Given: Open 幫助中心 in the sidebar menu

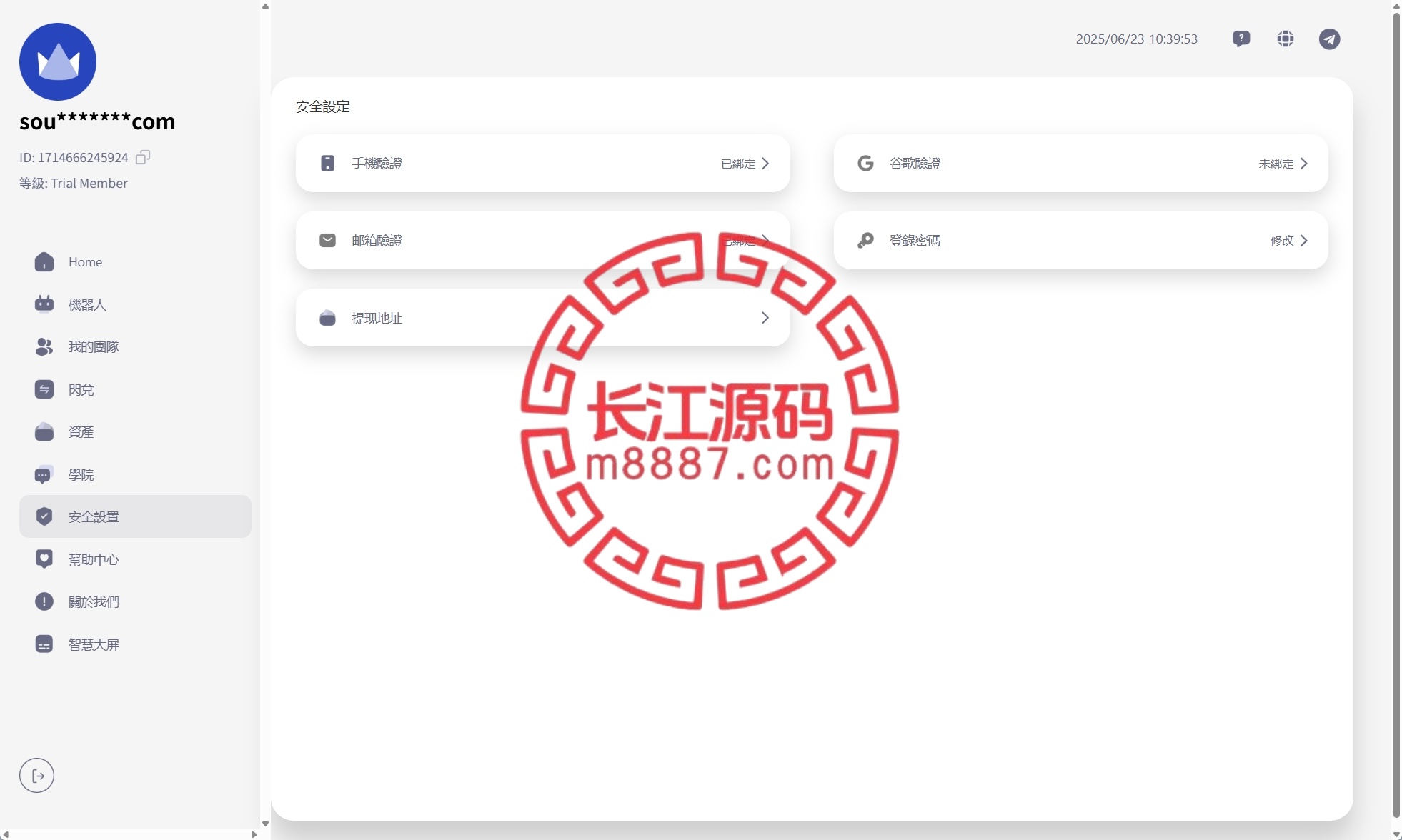Looking at the screenshot, I should pyautogui.click(x=135, y=559).
